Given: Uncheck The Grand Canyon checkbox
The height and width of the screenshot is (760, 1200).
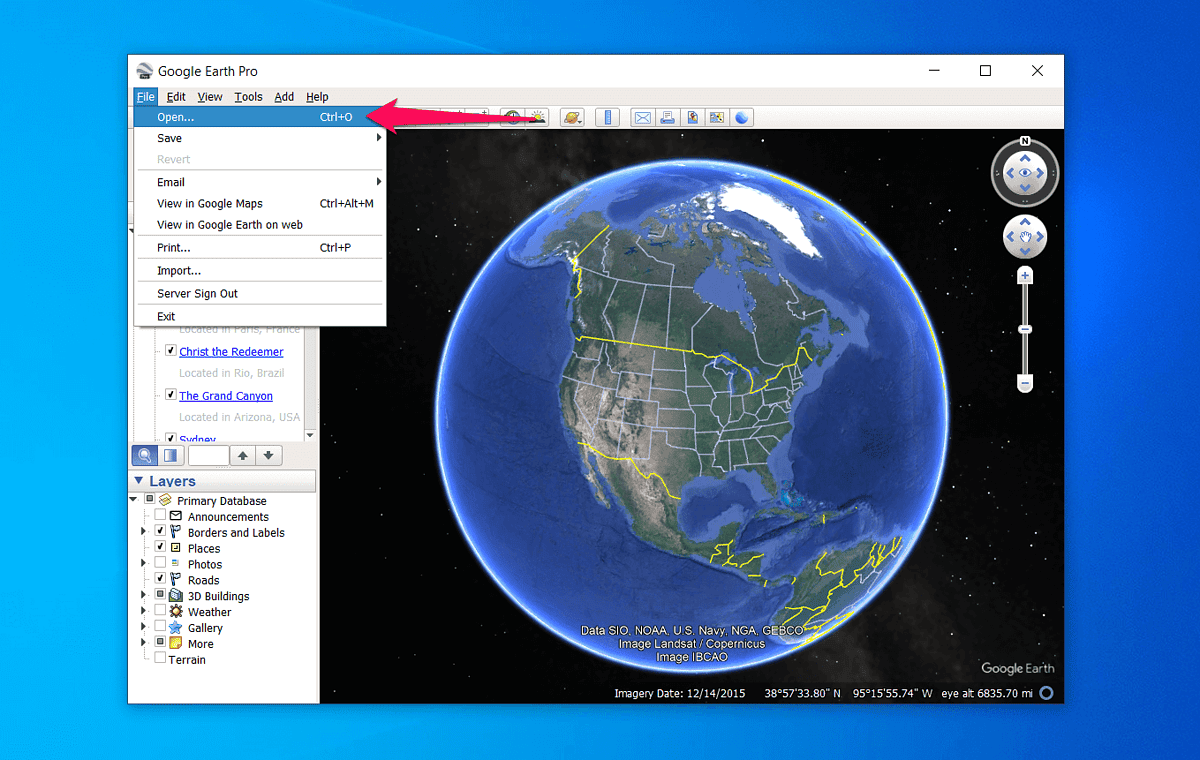Looking at the screenshot, I should (171, 395).
